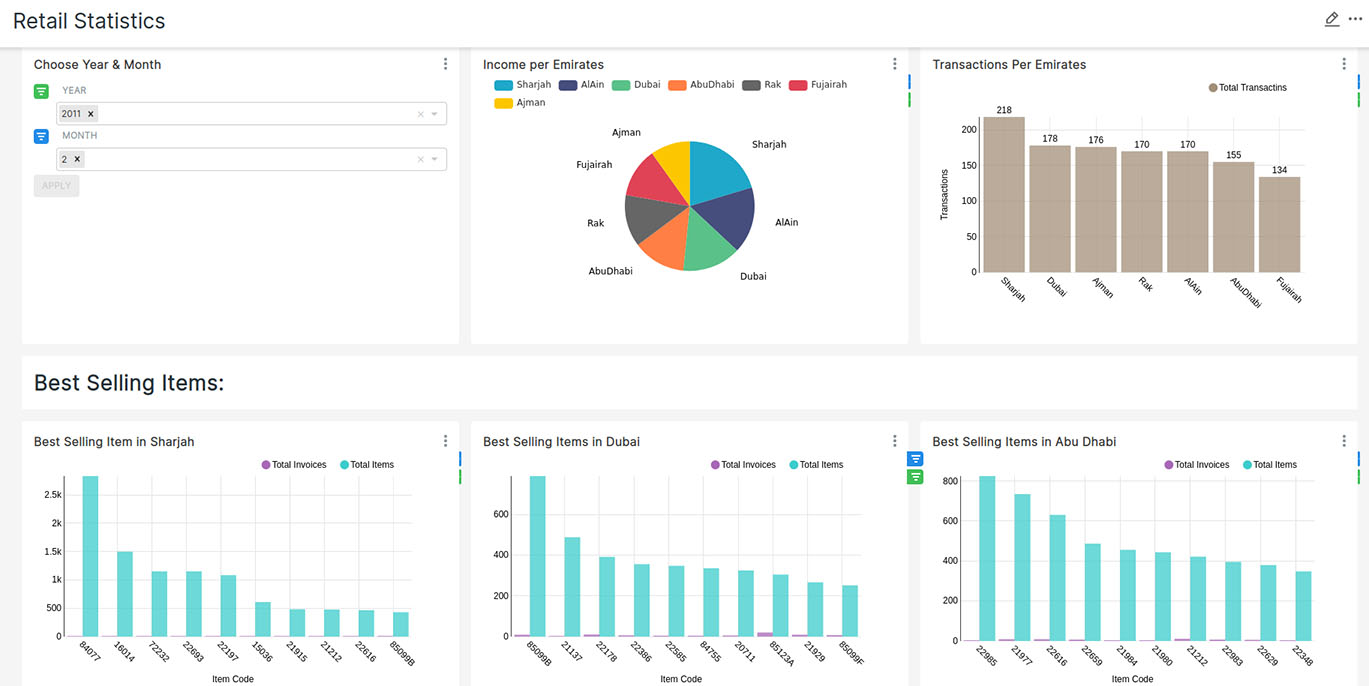Click green filter badge beside Dubai chart
Screen dimensions: 1369x686
(915, 477)
